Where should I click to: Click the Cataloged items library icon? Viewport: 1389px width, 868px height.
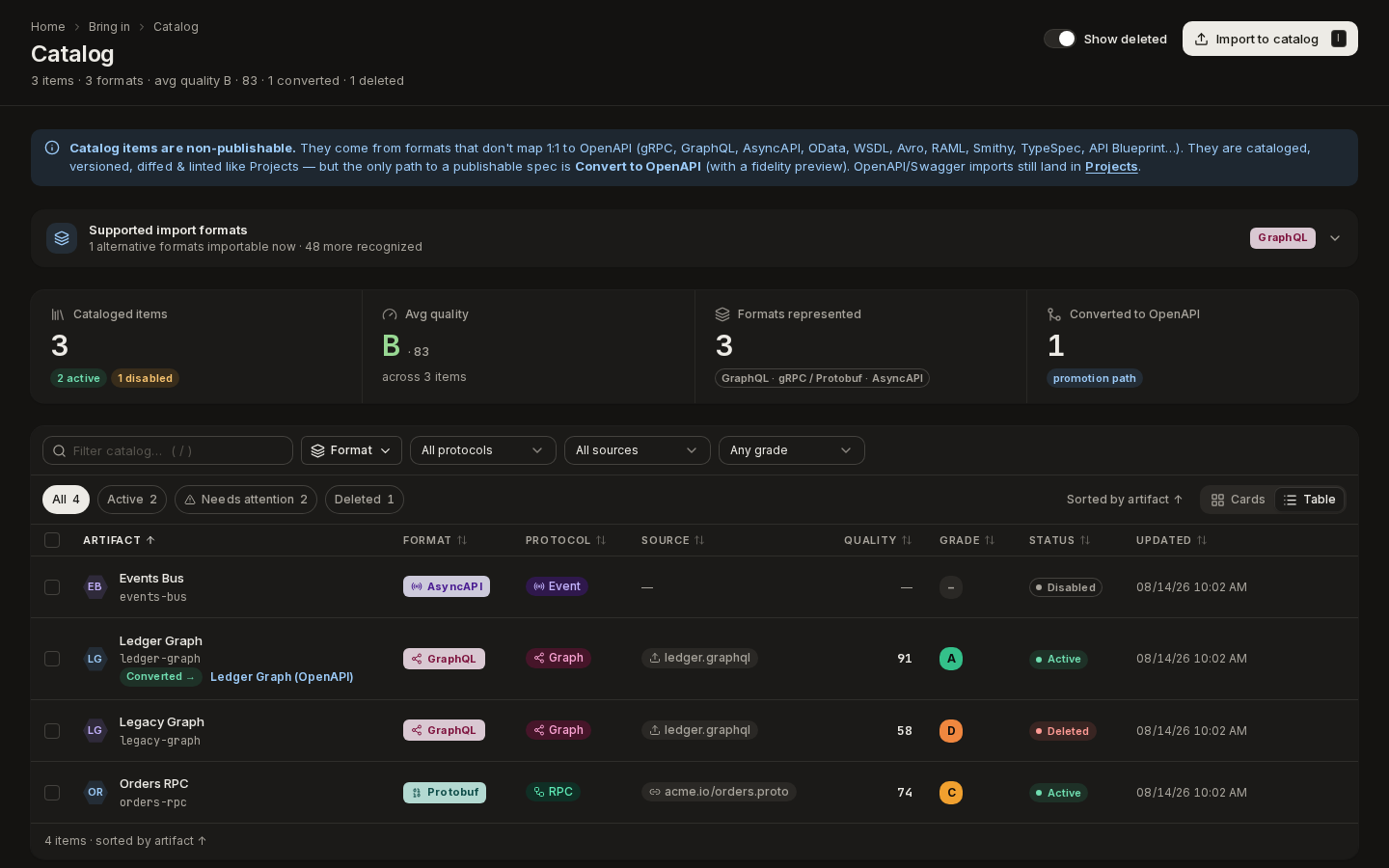tap(58, 314)
